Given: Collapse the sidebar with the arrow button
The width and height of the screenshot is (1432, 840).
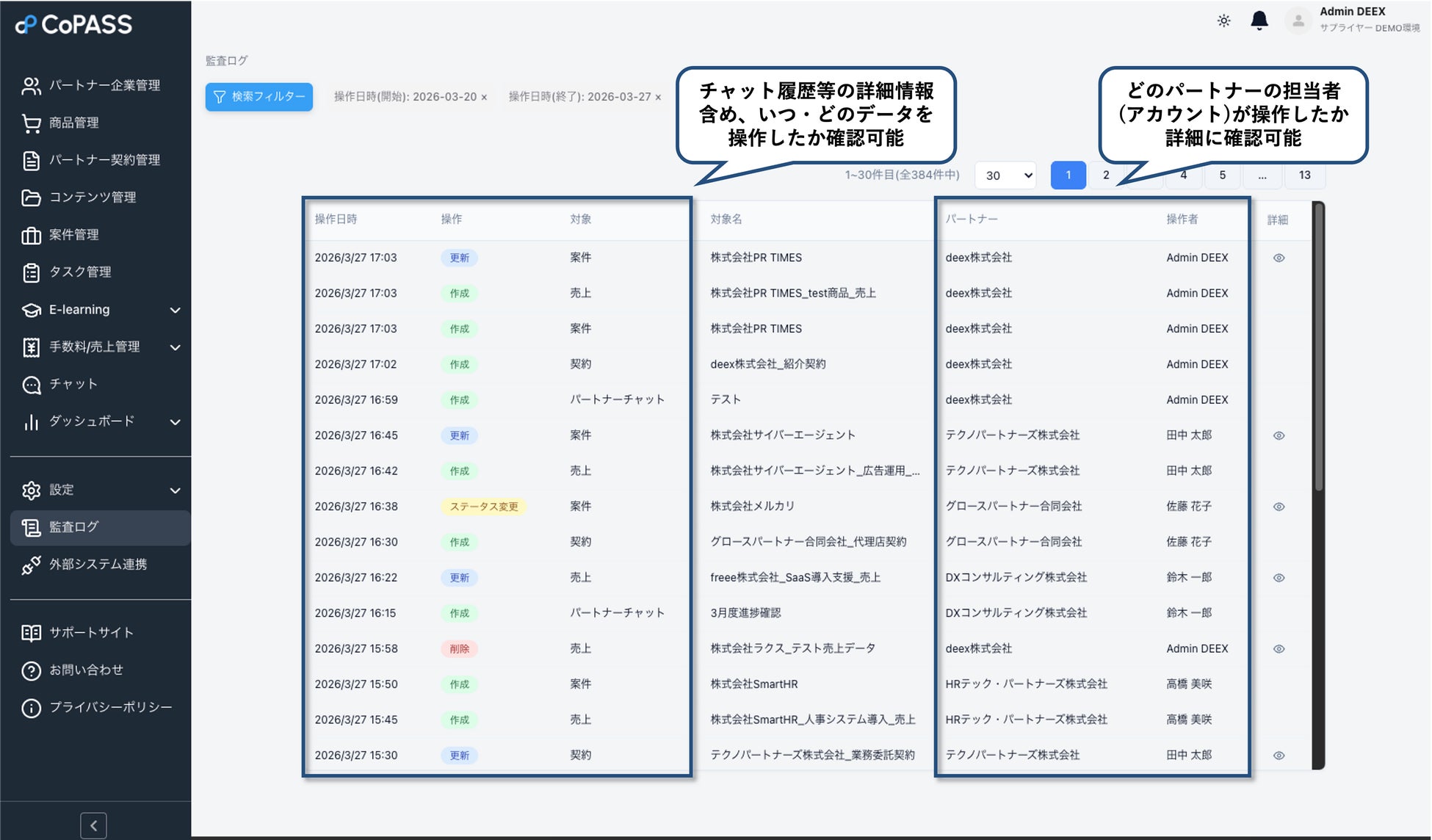Looking at the screenshot, I should pyautogui.click(x=93, y=825).
